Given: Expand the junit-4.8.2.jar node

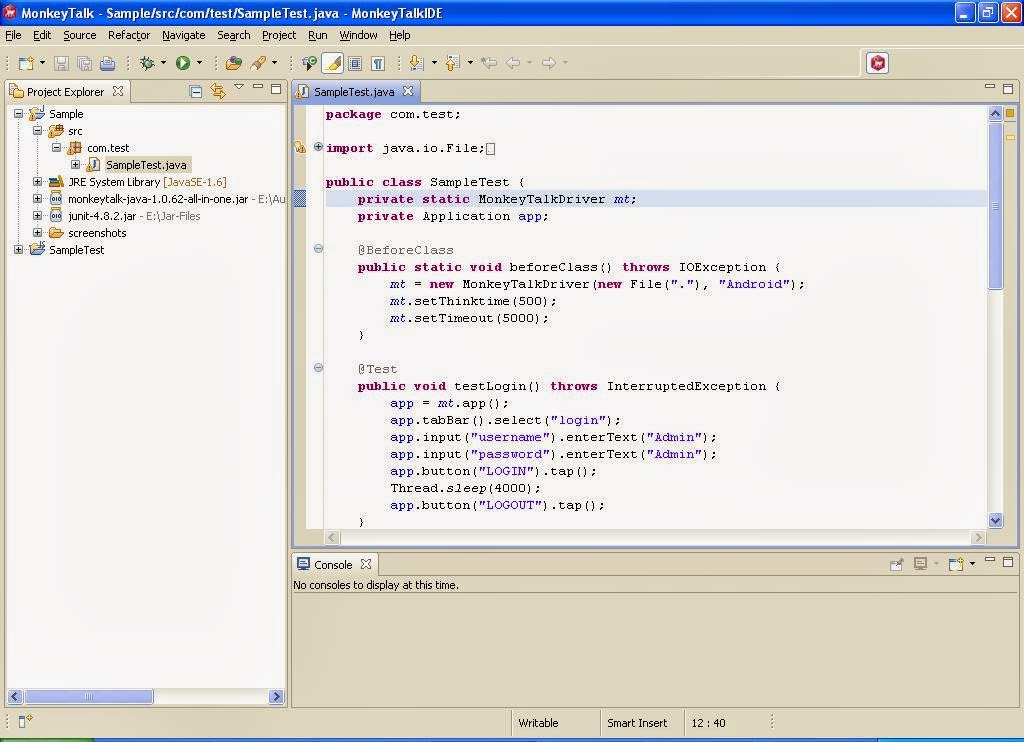Looking at the screenshot, I should tap(37, 216).
